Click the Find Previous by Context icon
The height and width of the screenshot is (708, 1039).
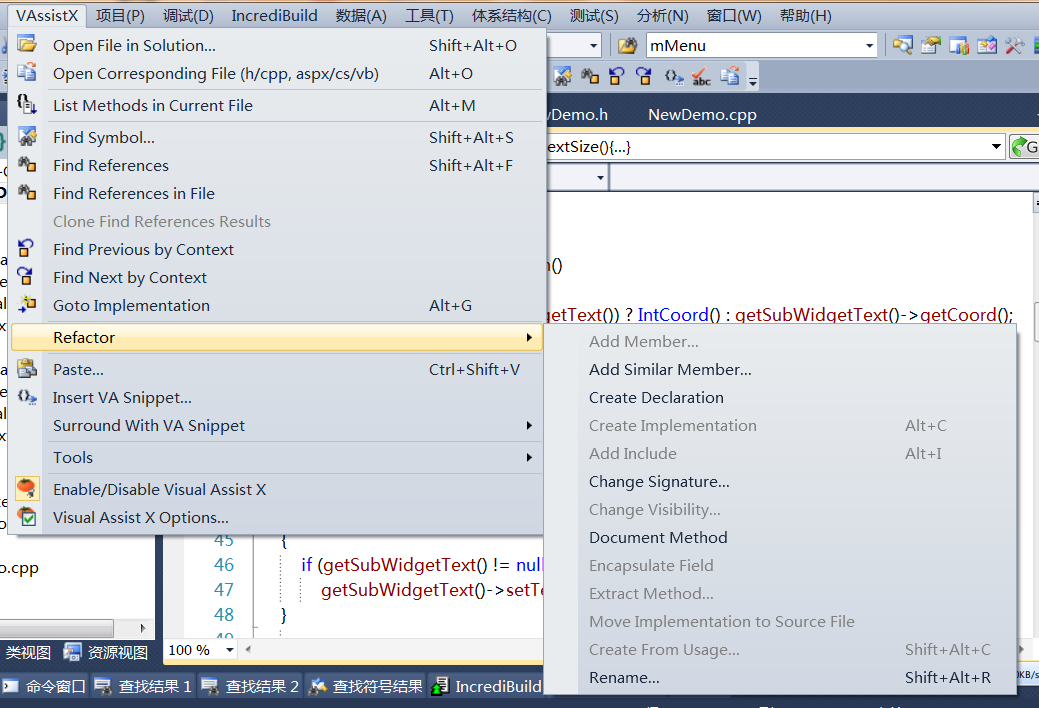click(x=26, y=248)
